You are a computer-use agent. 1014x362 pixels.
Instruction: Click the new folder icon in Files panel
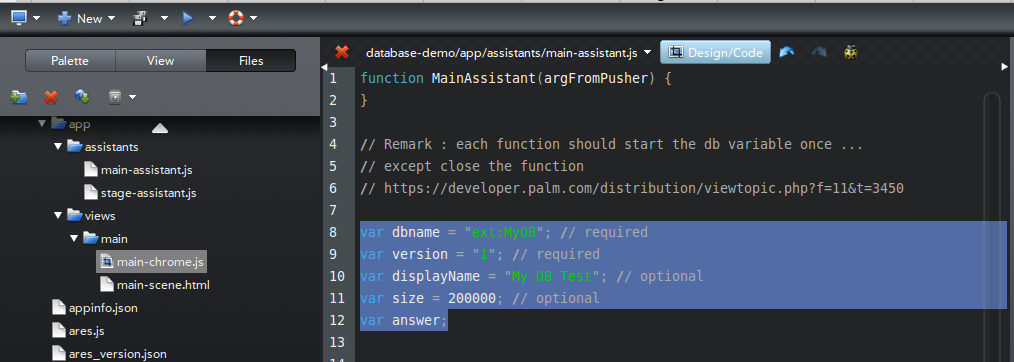click(19, 97)
